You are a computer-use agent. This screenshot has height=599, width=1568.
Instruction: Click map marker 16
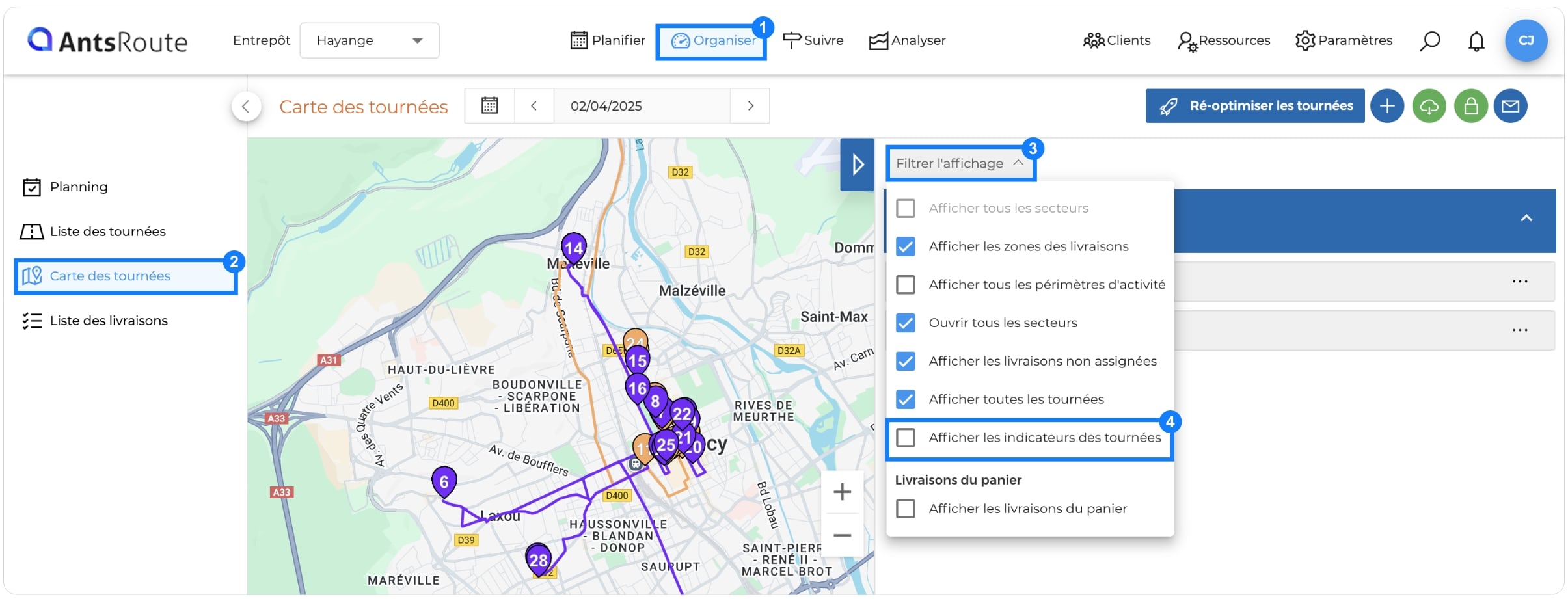pyautogui.click(x=638, y=389)
